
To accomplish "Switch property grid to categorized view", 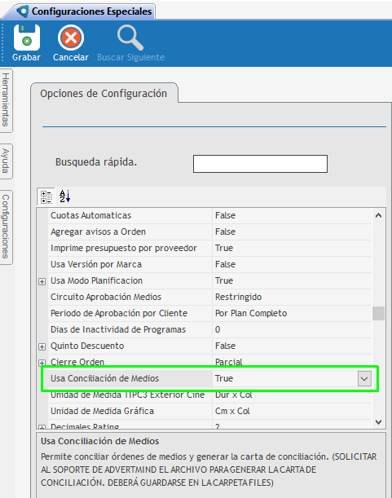I will tap(46, 196).
